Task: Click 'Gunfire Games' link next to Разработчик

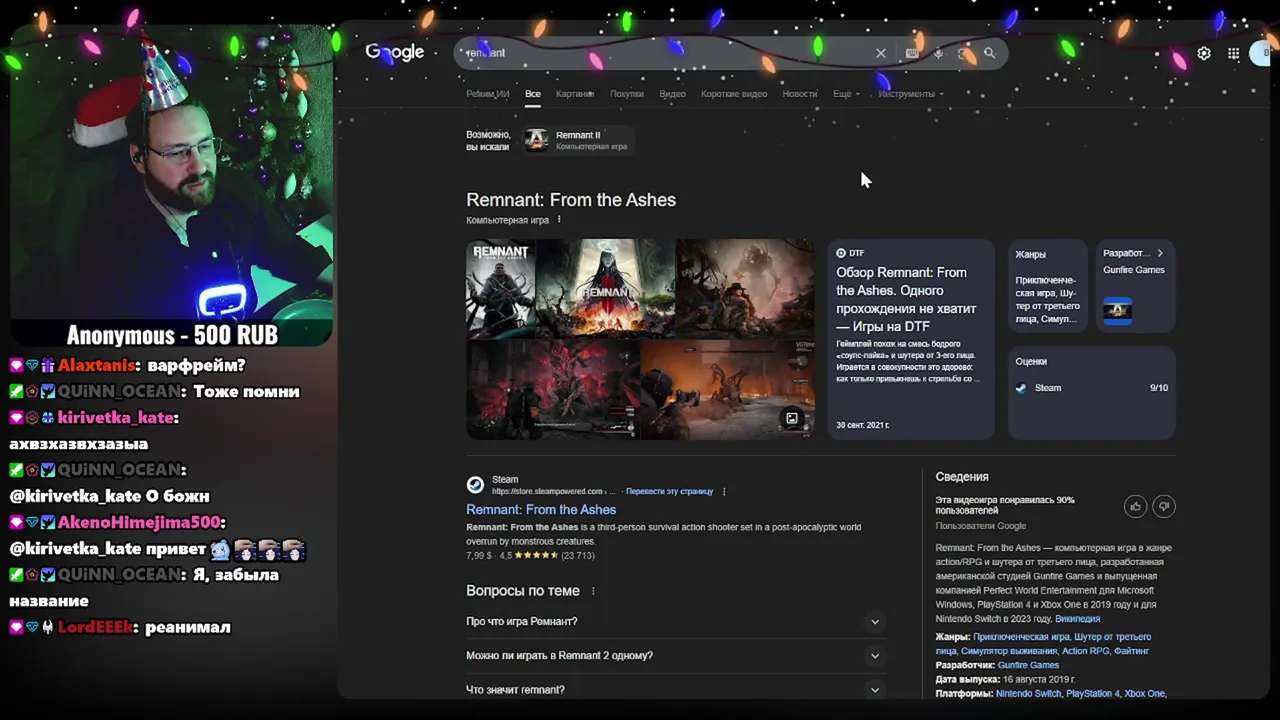Action: [1028, 665]
